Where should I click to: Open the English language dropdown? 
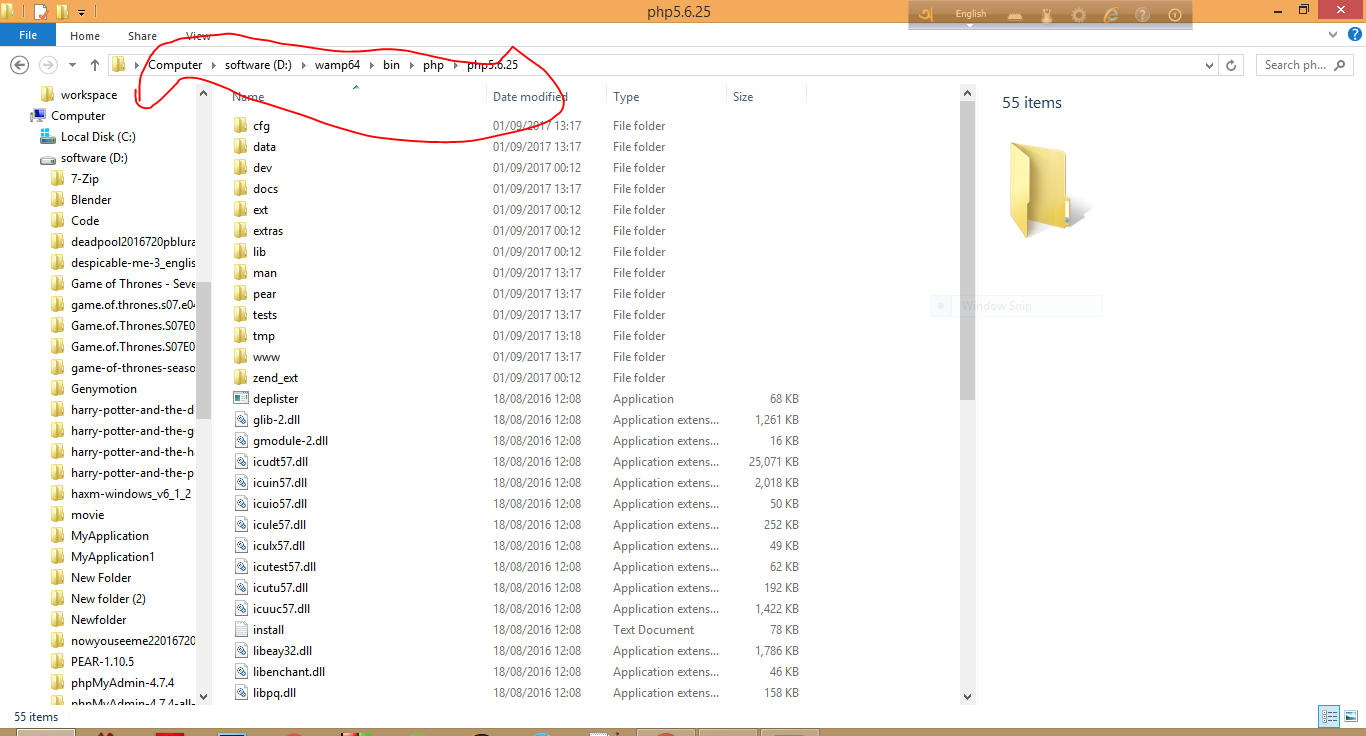pyautogui.click(x=970, y=14)
